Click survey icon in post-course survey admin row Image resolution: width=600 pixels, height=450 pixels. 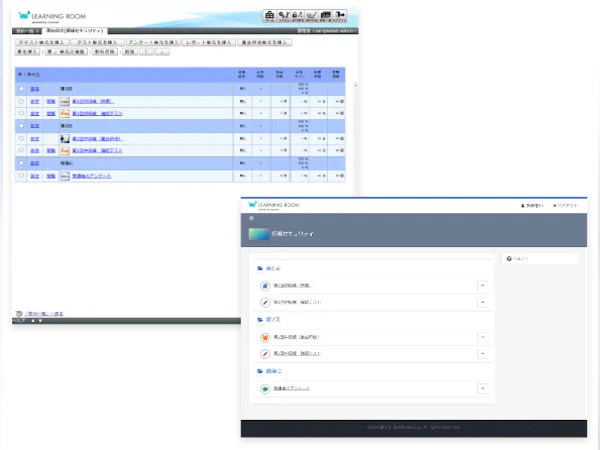[65, 176]
